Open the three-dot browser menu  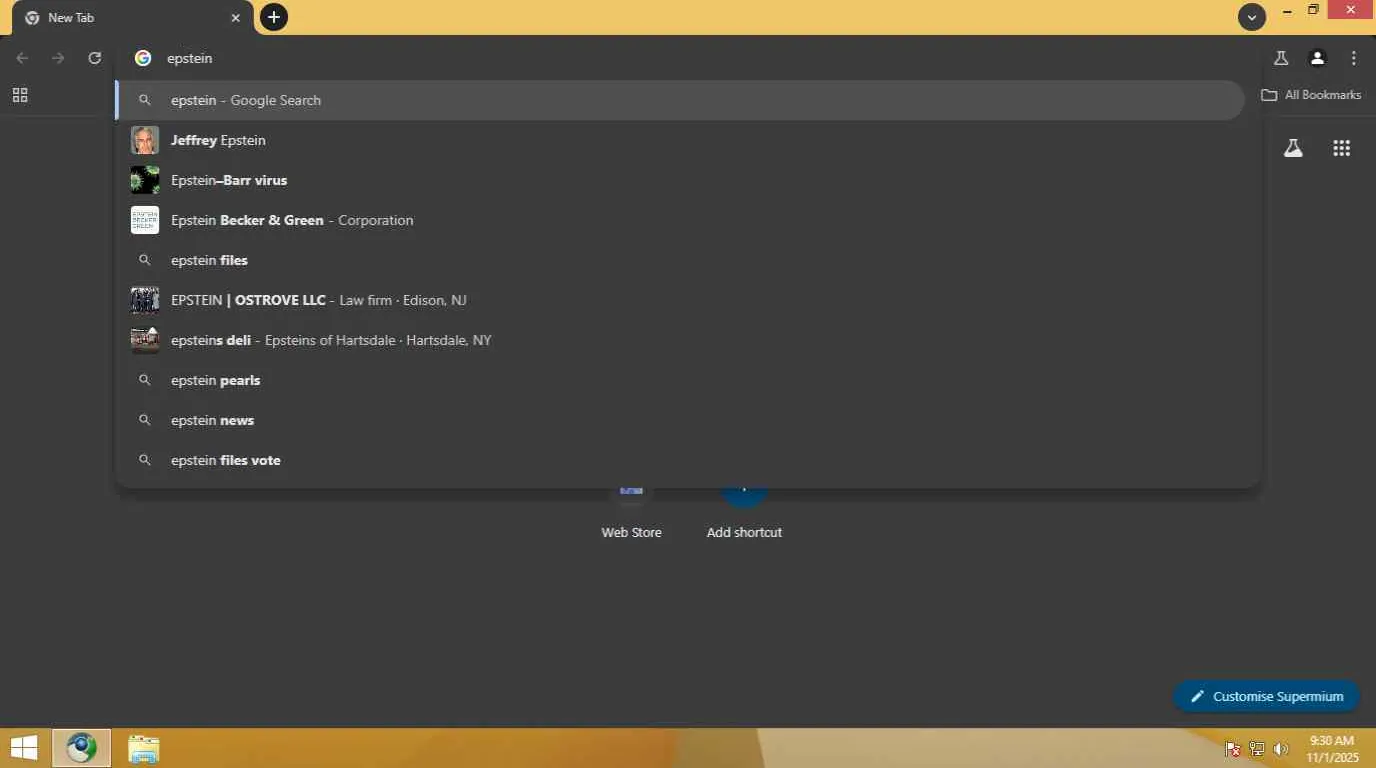click(x=1354, y=58)
